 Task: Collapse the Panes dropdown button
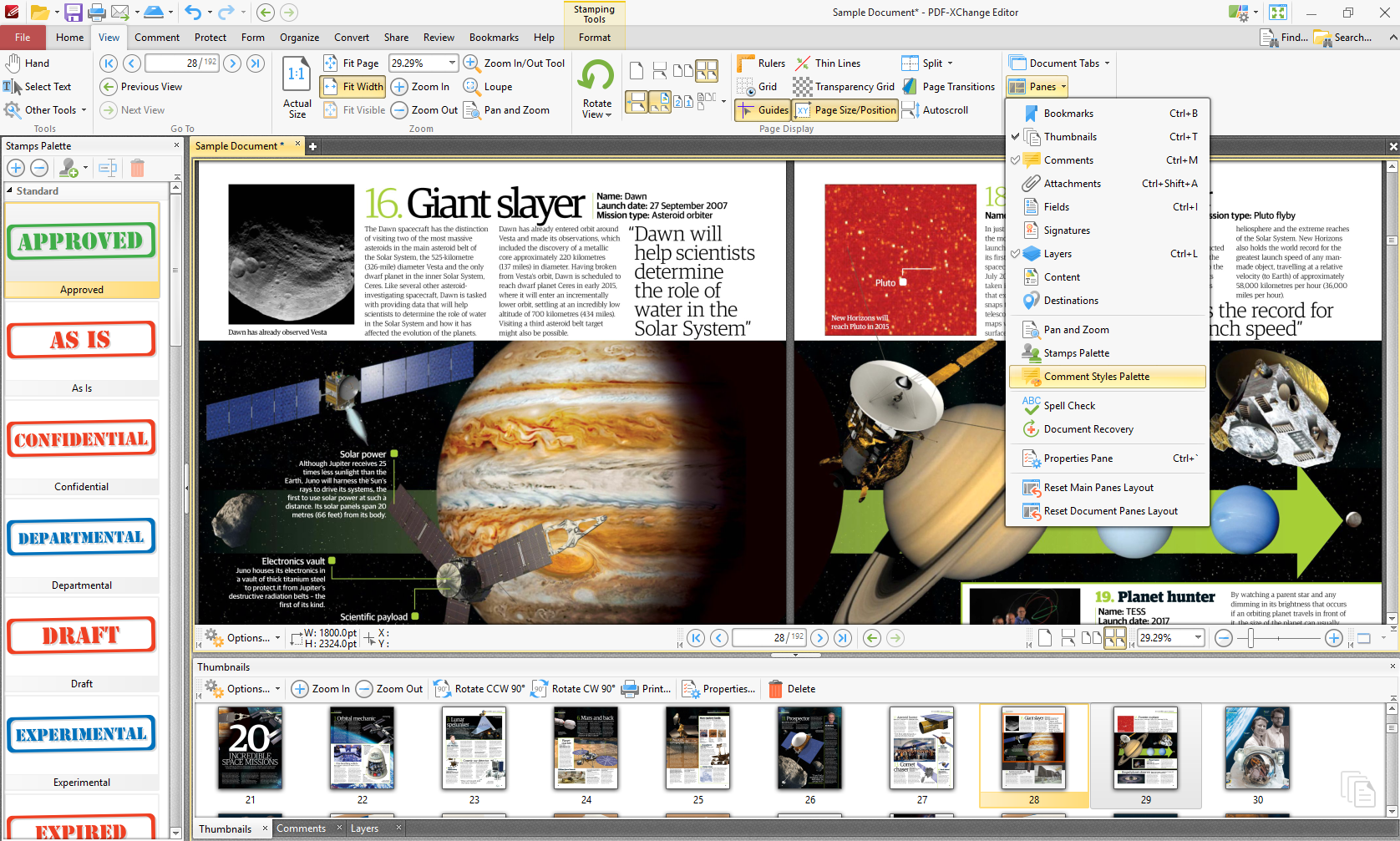pos(1037,87)
